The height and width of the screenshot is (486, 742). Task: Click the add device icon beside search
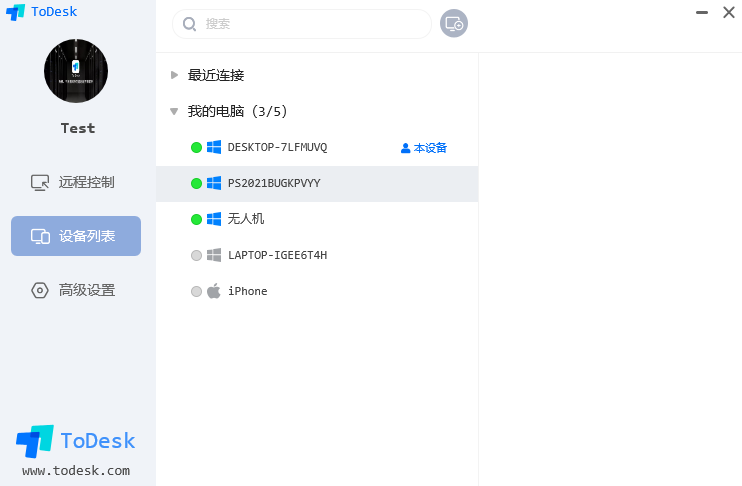(x=454, y=23)
